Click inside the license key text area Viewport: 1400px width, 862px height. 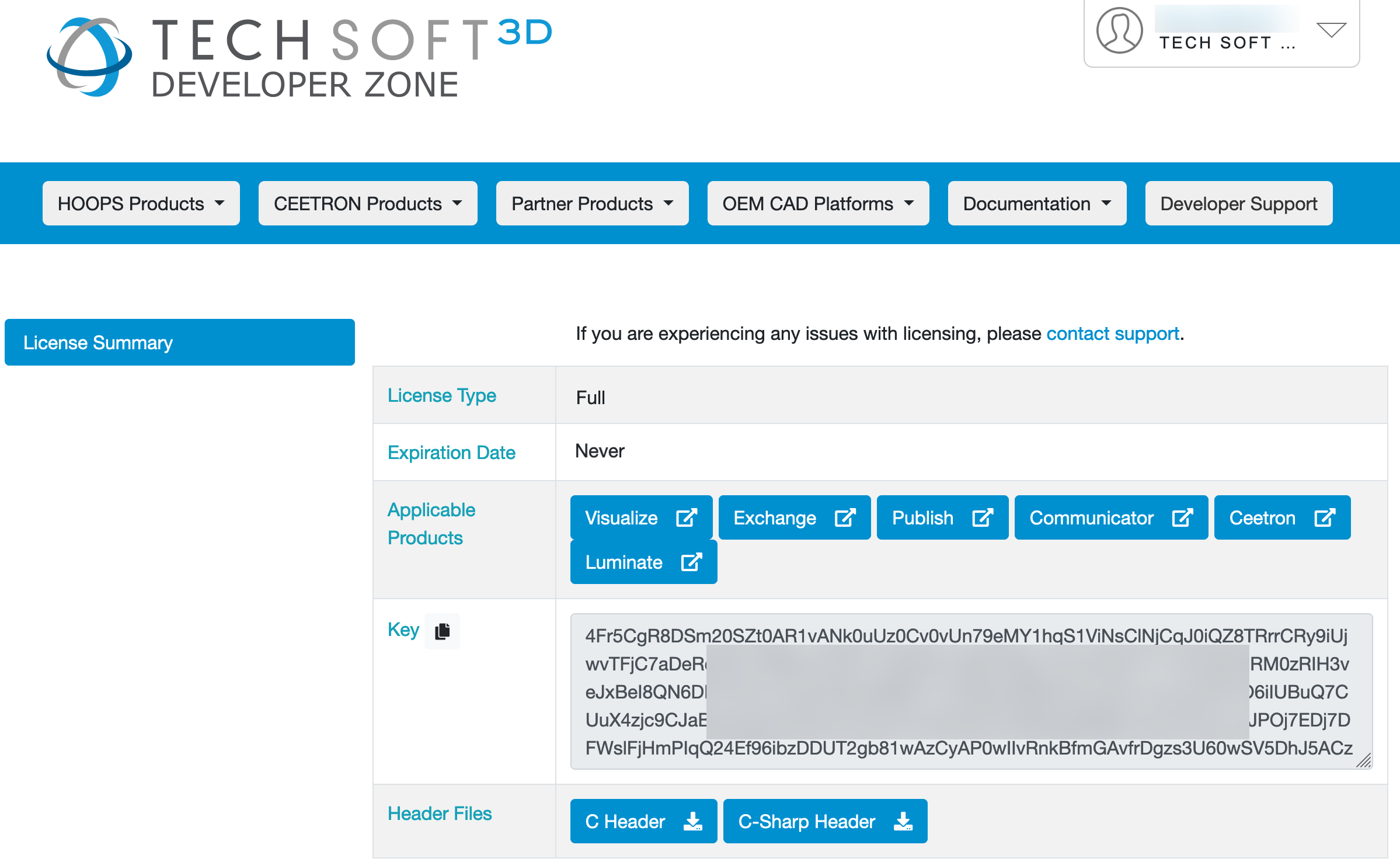(971, 691)
